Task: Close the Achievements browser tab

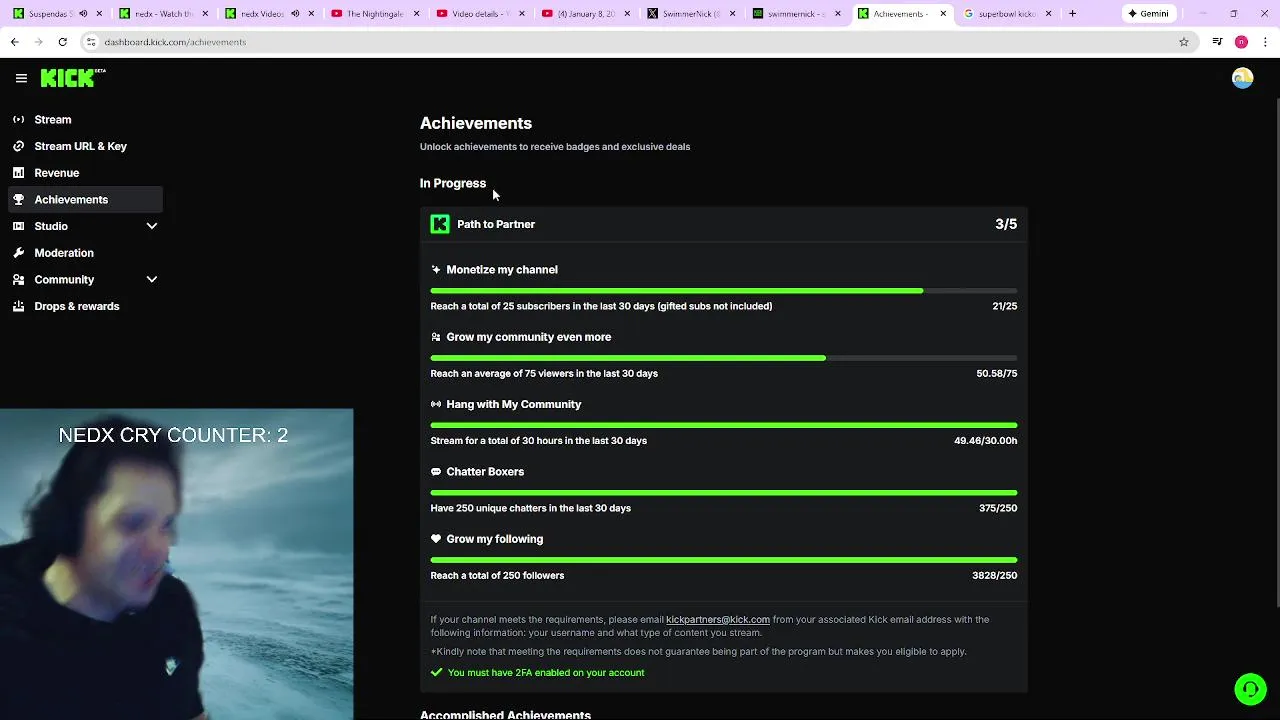Action: click(943, 14)
